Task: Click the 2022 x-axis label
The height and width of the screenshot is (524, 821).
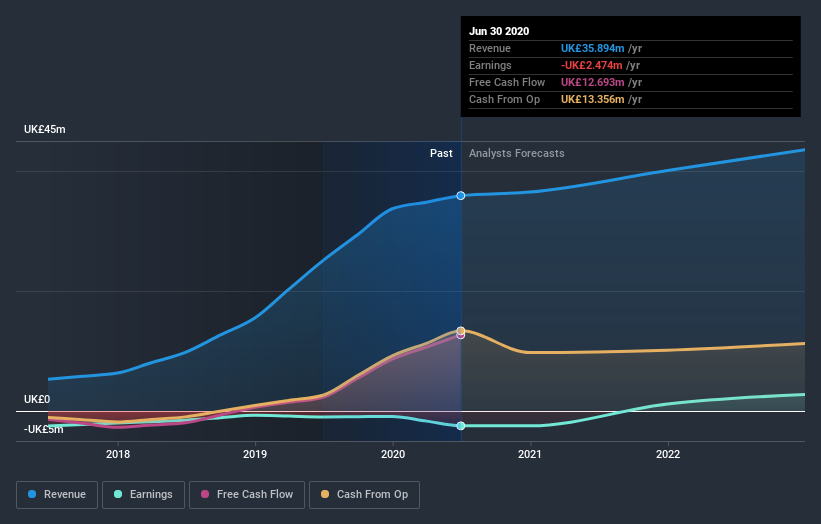Action: click(668, 454)
